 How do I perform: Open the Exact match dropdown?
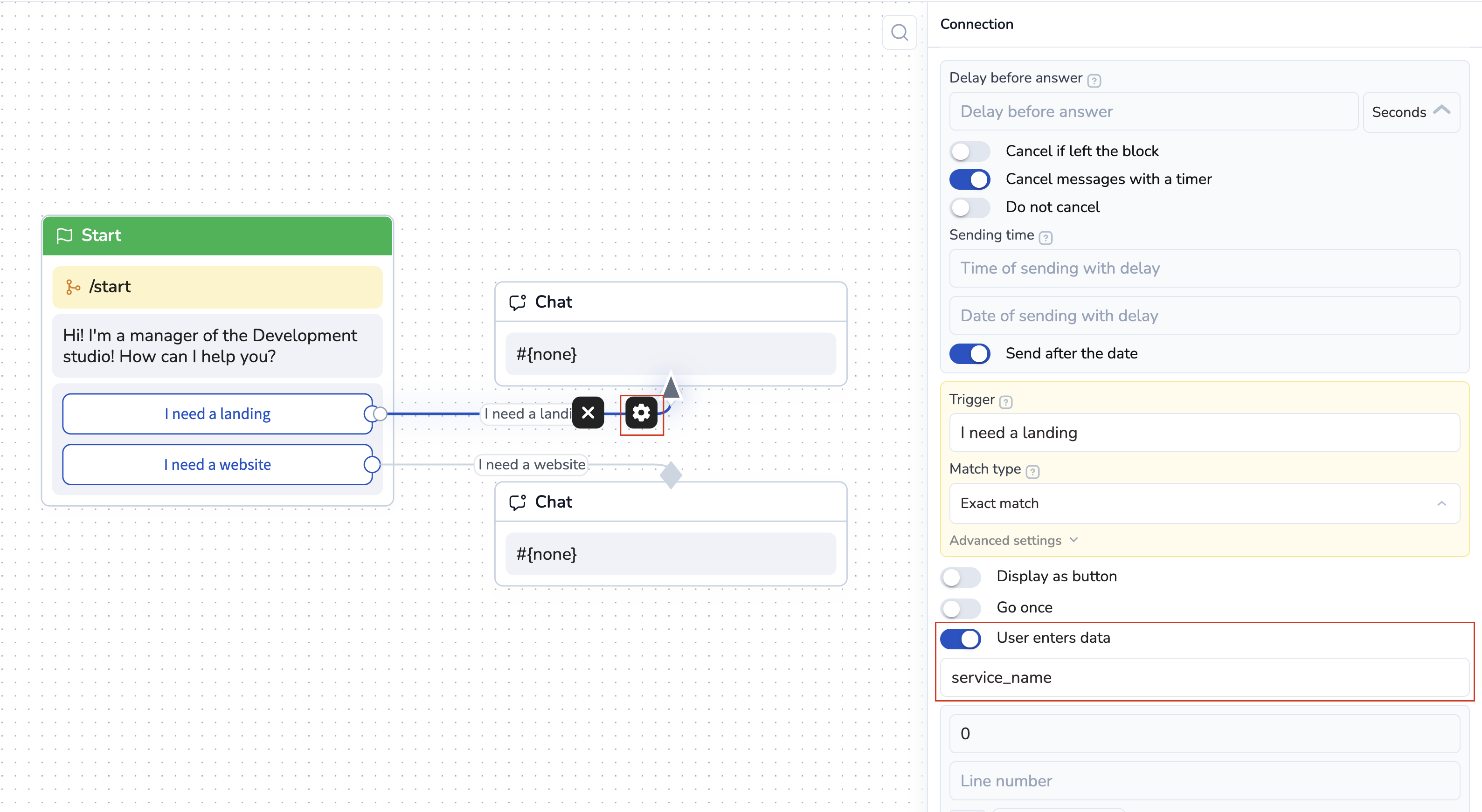[1204, 503]
